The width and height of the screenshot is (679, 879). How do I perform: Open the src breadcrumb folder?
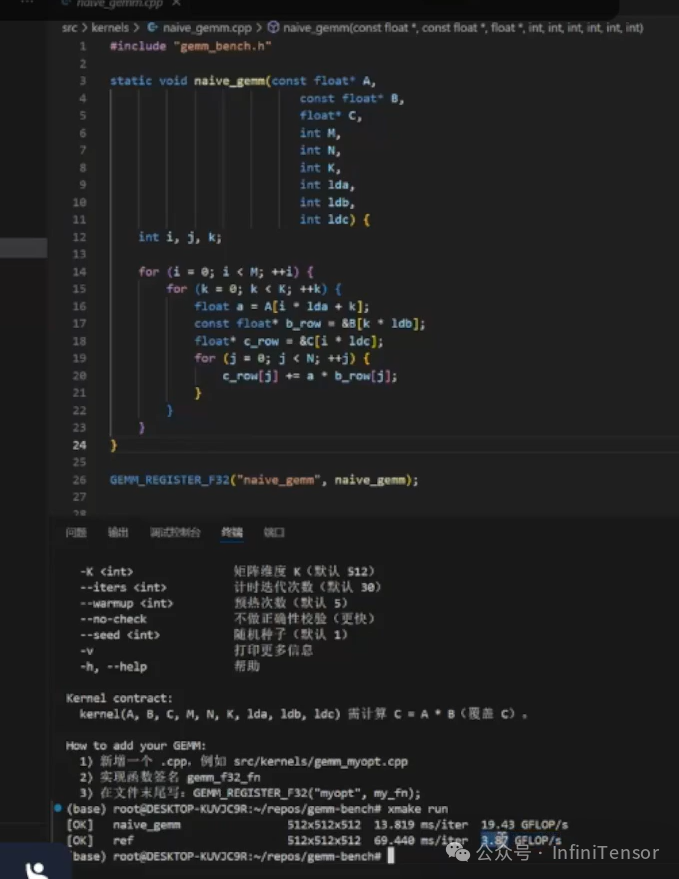[69, 27]
